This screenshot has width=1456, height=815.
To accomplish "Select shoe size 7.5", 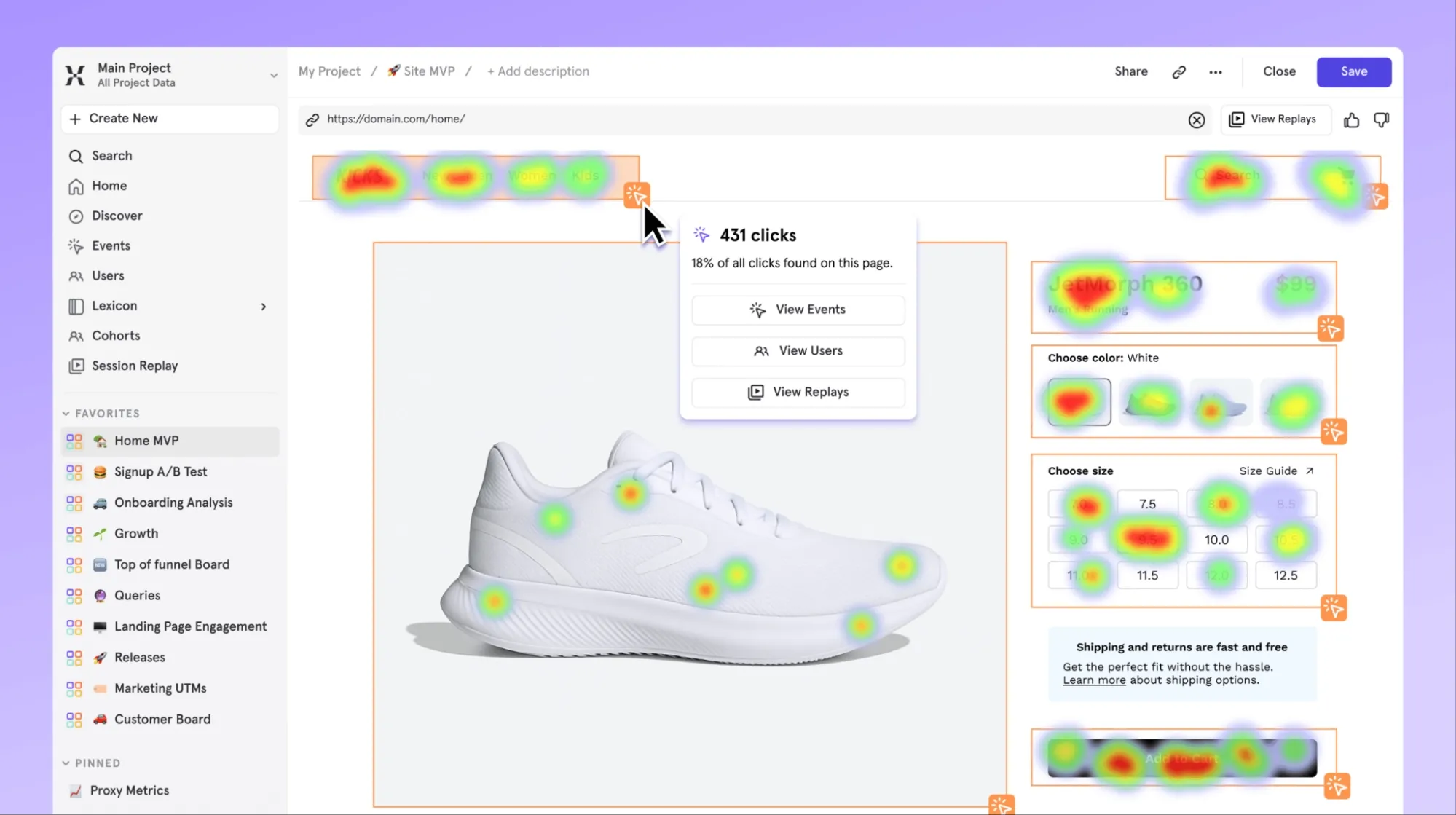I will tap(1147, 504).
